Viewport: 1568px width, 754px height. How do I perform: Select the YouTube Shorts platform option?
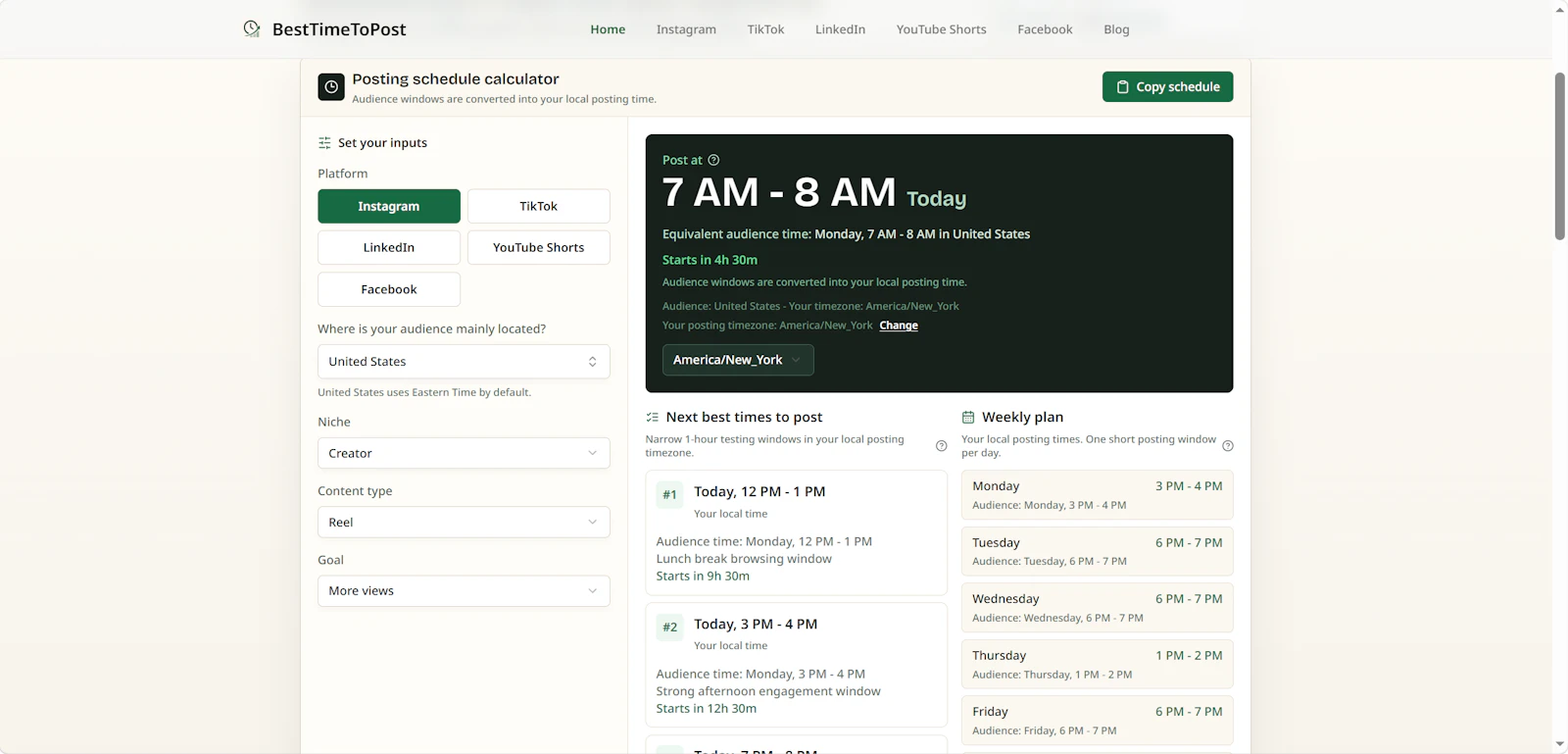pyautogui.click(x=539, y=248)
